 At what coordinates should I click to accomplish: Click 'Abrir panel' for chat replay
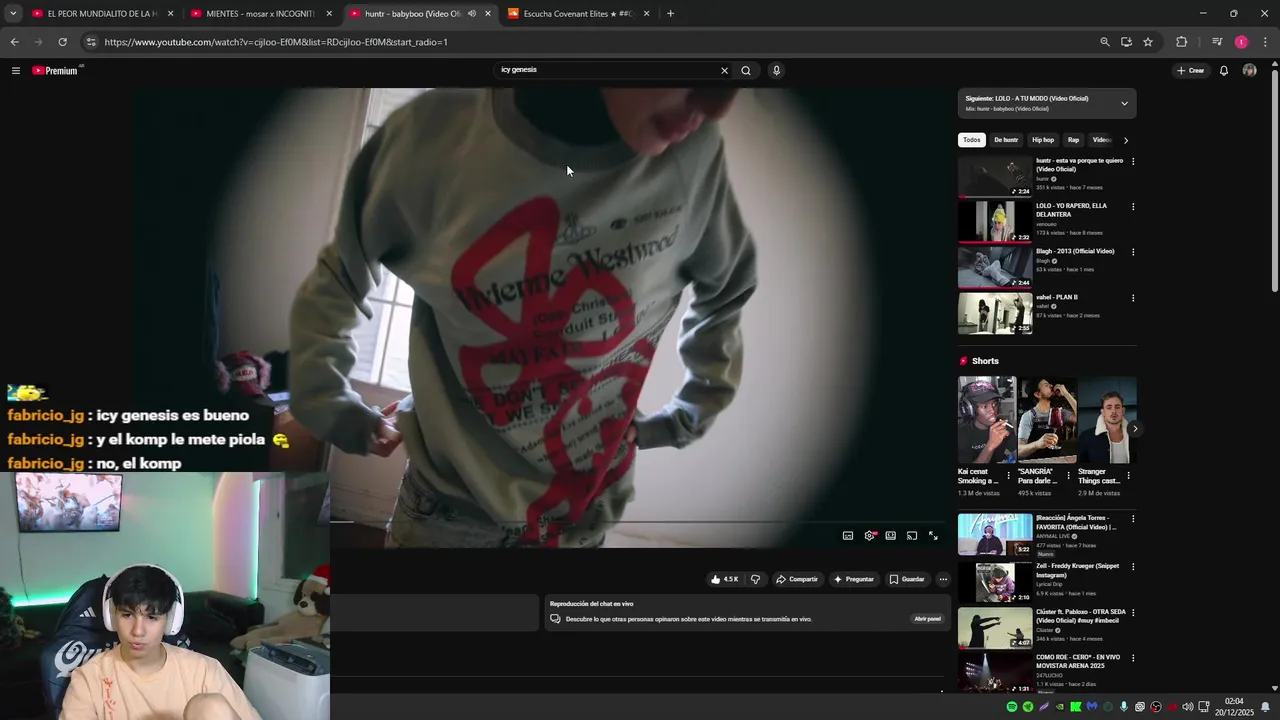point(927,619)
